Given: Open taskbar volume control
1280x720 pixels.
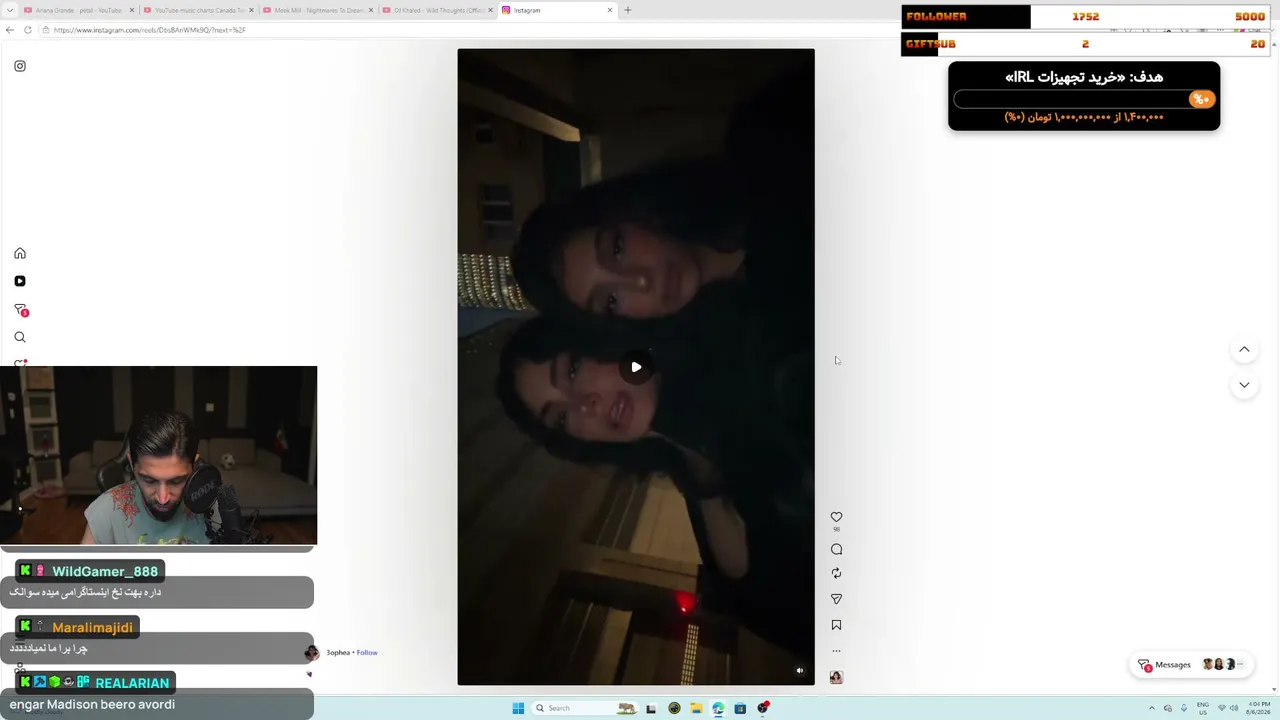Looking at the screenshot, I should pyautogui.click(x=1234, y=708).
